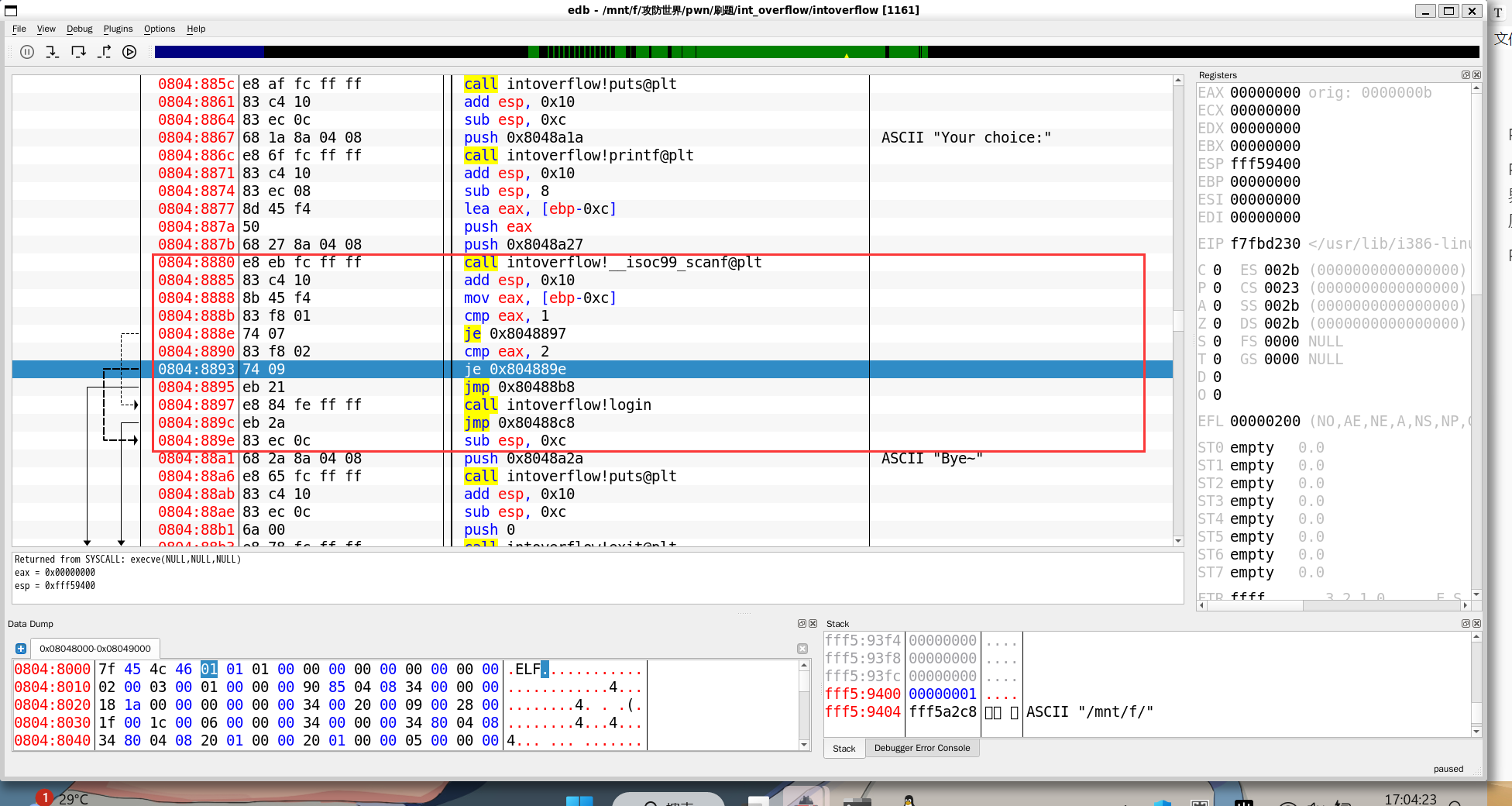Open the View menu
This screenshot has width=1512, height=806.
coord(46,29)
